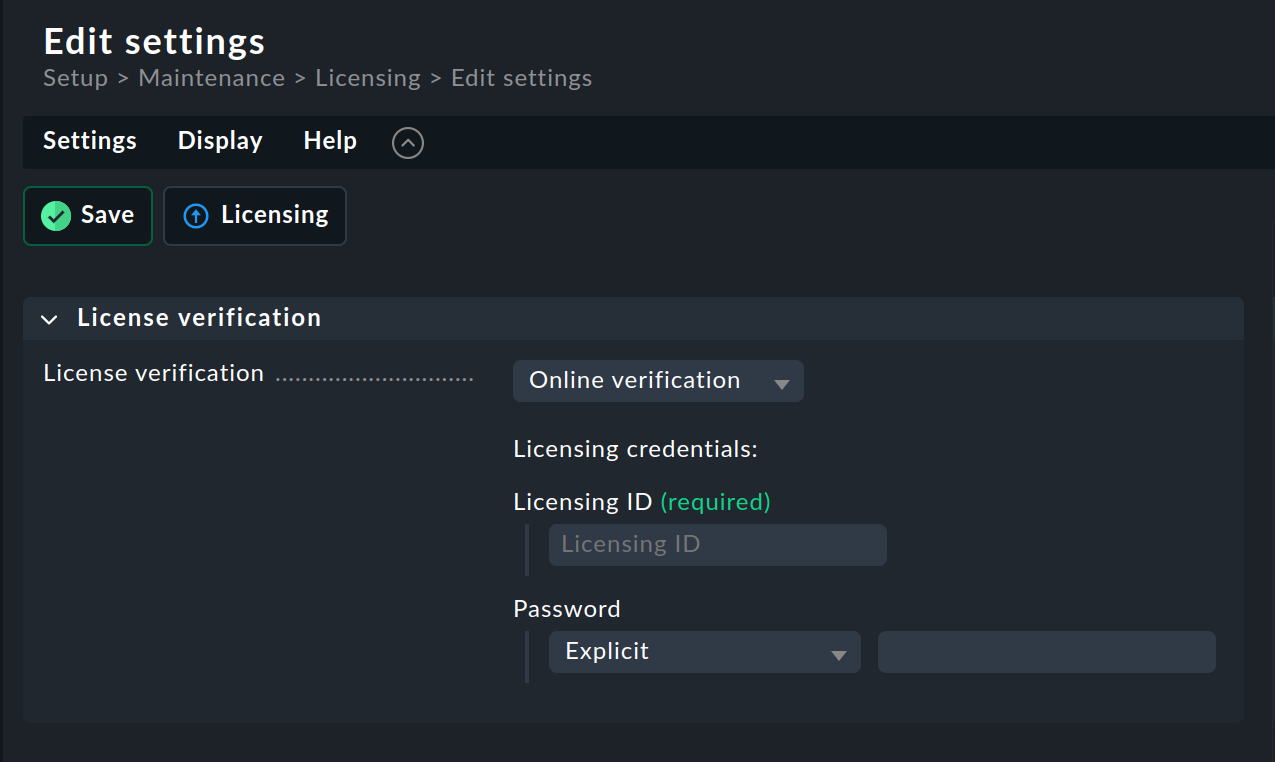The width and height of the screenshot is (1275, 762).
Task: Open the Online verification dropdown
Action: (x=658, y=381)
